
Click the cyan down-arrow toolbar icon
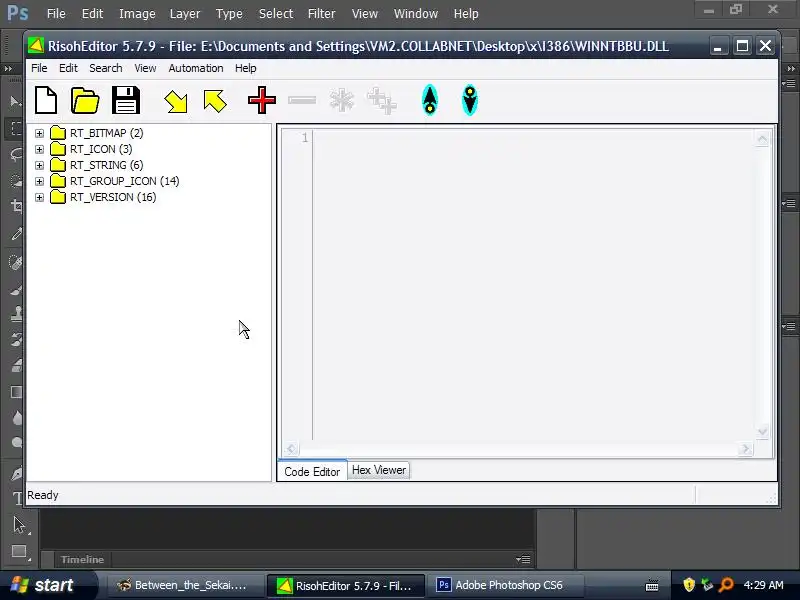469,100
